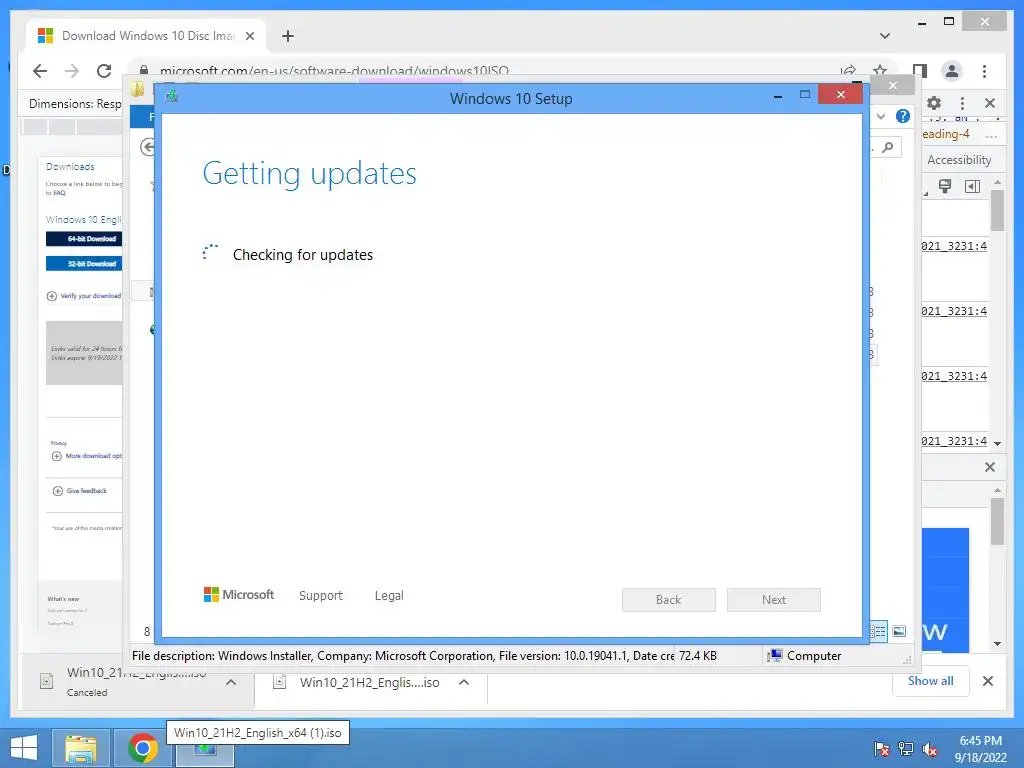Viewport: 1024px width, 768px height.
Task: Open the Chrome three-dot menu
Action: [x=984, y=71]
